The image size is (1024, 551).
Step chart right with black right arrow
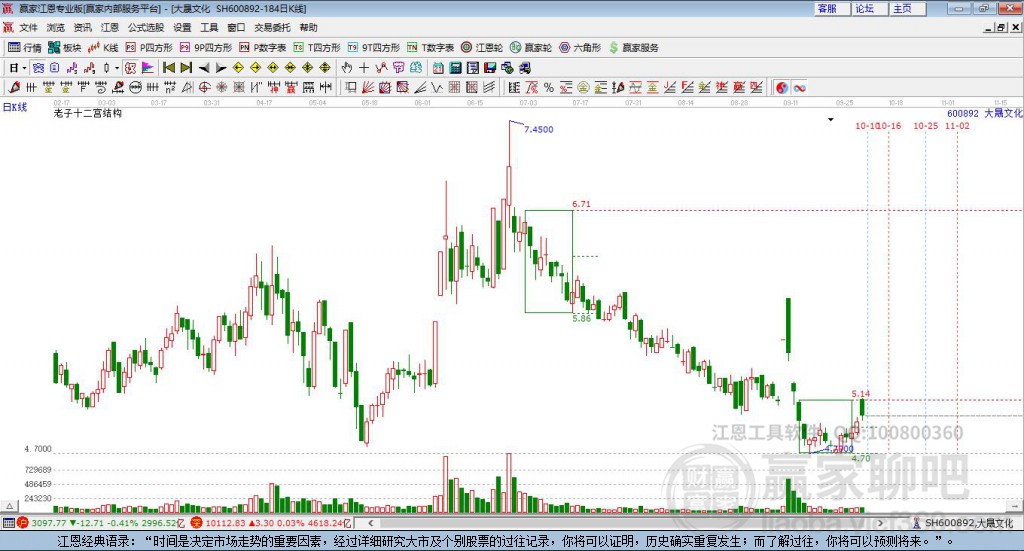[221, 68]
